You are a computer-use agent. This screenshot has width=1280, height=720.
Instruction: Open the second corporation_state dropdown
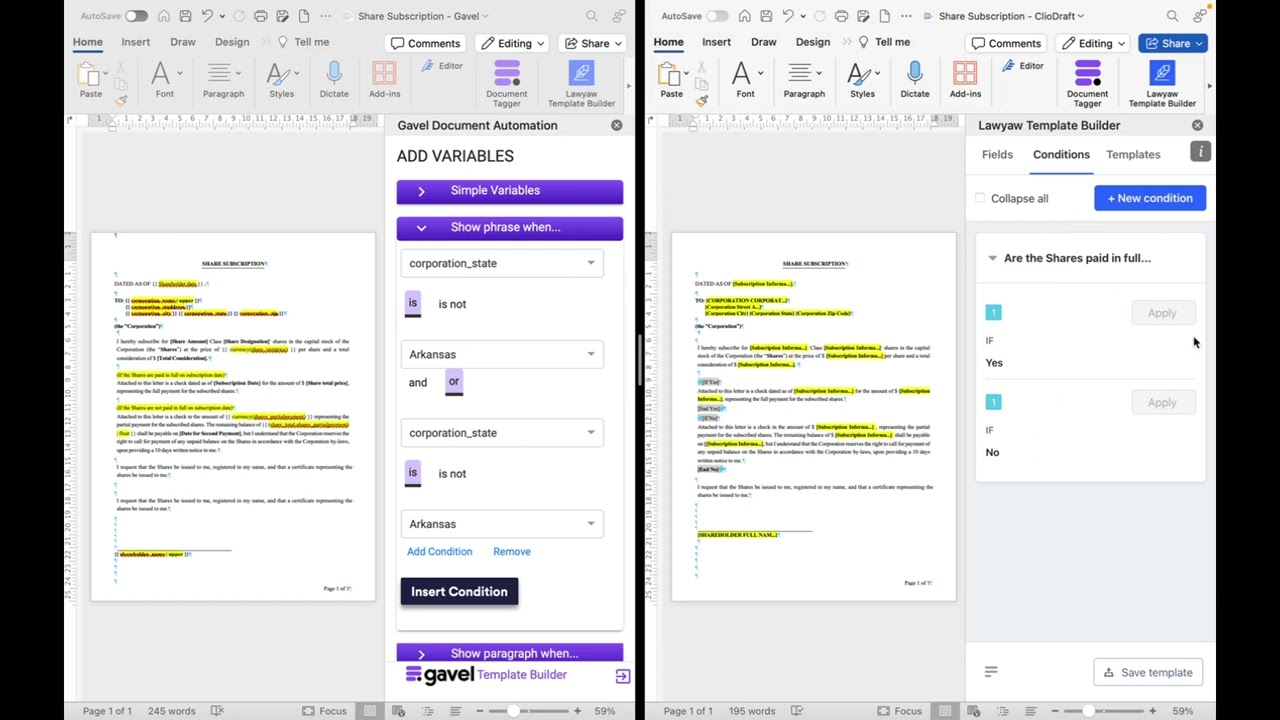pyautogui.click(x=504, y=433)
